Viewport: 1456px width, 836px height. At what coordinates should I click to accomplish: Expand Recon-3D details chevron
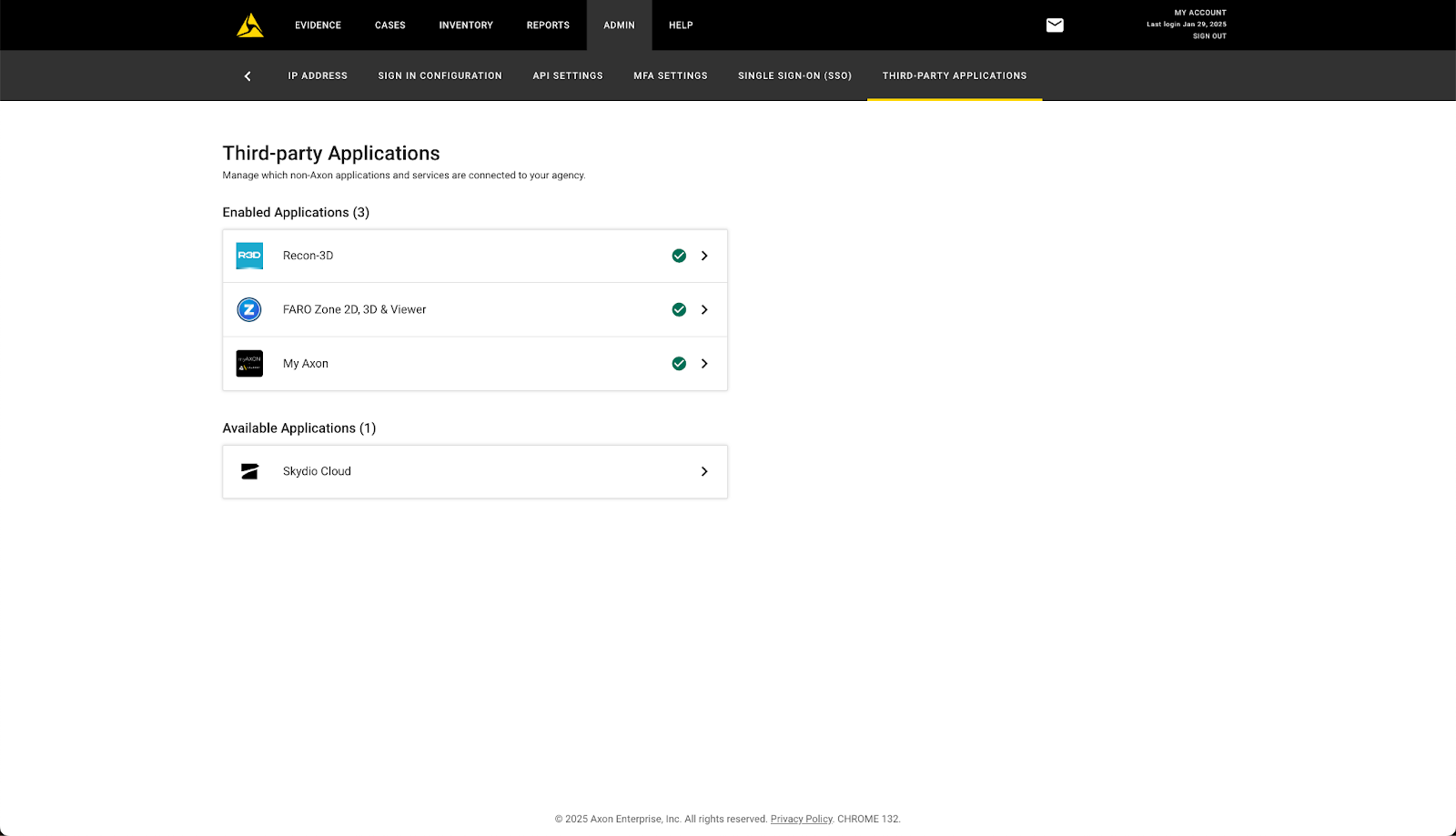click(x=704, y=256)
